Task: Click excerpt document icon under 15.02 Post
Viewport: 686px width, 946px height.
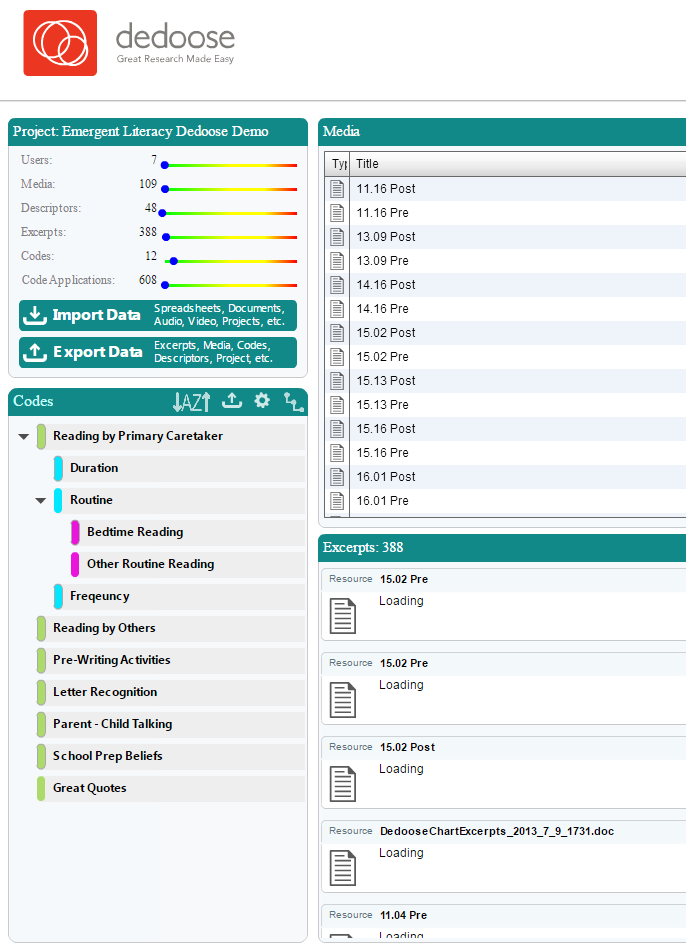Action: point(343,784)
